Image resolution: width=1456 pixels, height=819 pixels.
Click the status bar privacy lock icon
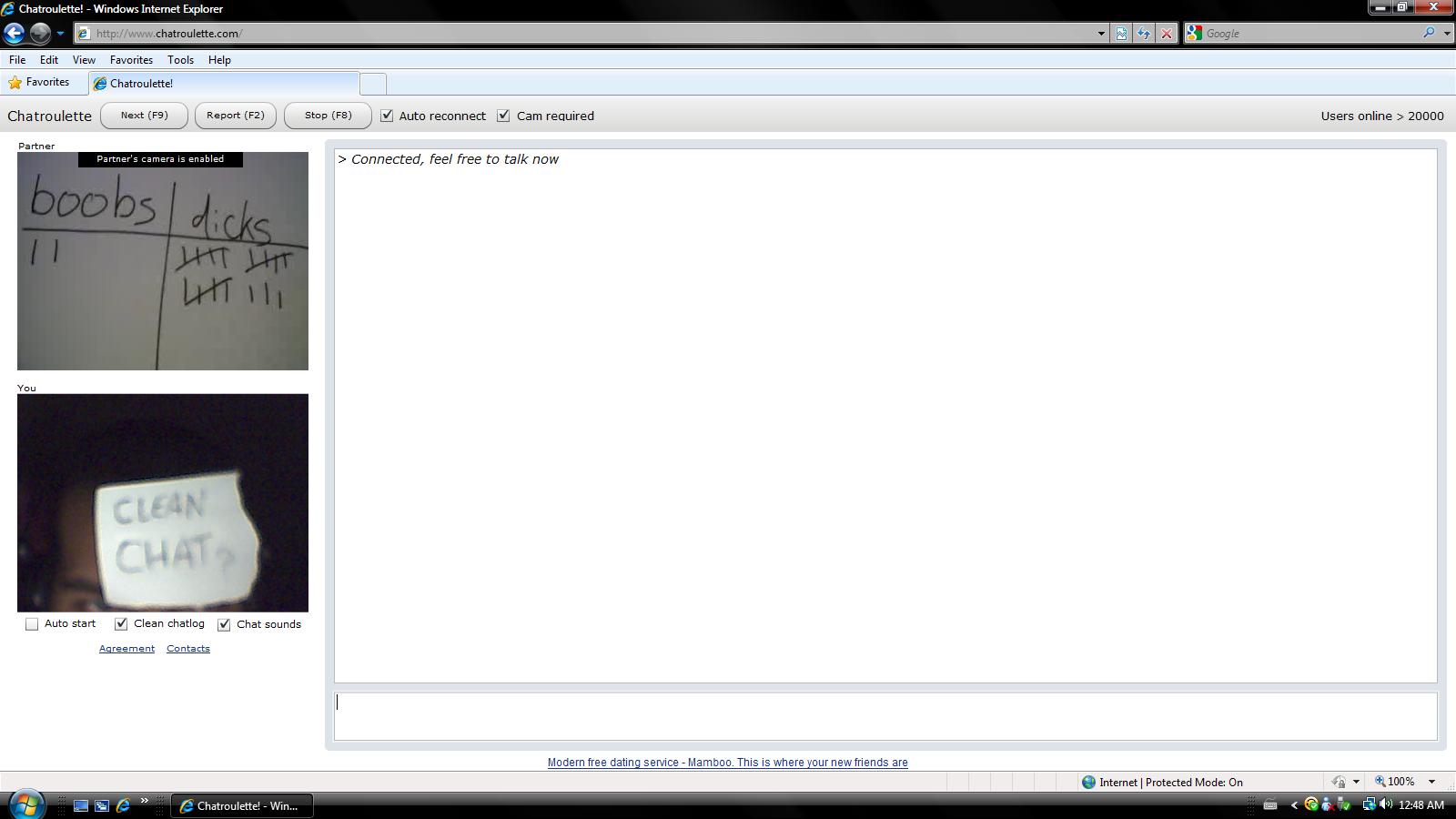click(x=1339, y=782)
